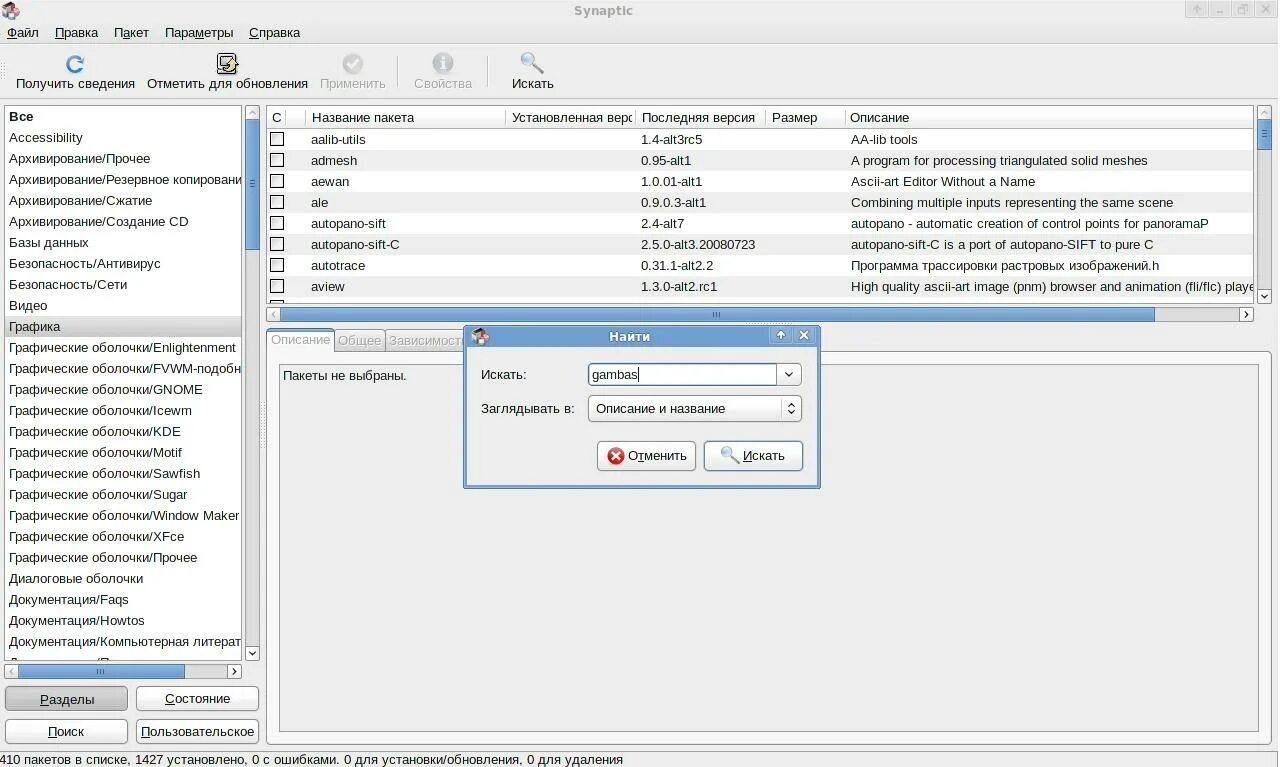1280x767 pixels.
Task: Click the Reload package information icon
Action: 75,64
